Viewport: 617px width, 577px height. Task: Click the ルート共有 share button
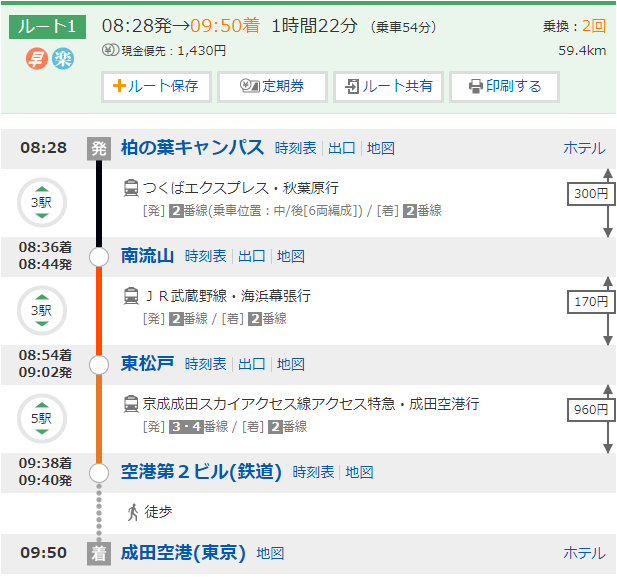[388, 87]
